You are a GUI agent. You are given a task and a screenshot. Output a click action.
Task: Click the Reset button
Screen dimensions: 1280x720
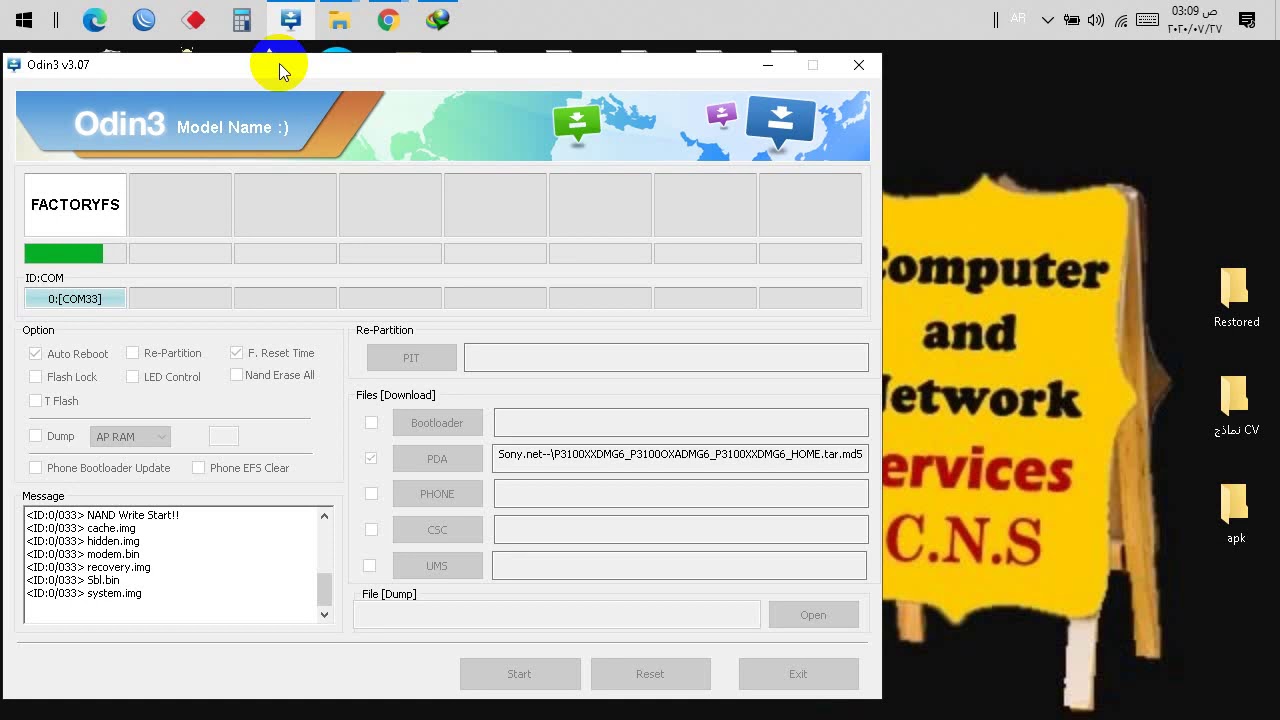tap(650, 674)
